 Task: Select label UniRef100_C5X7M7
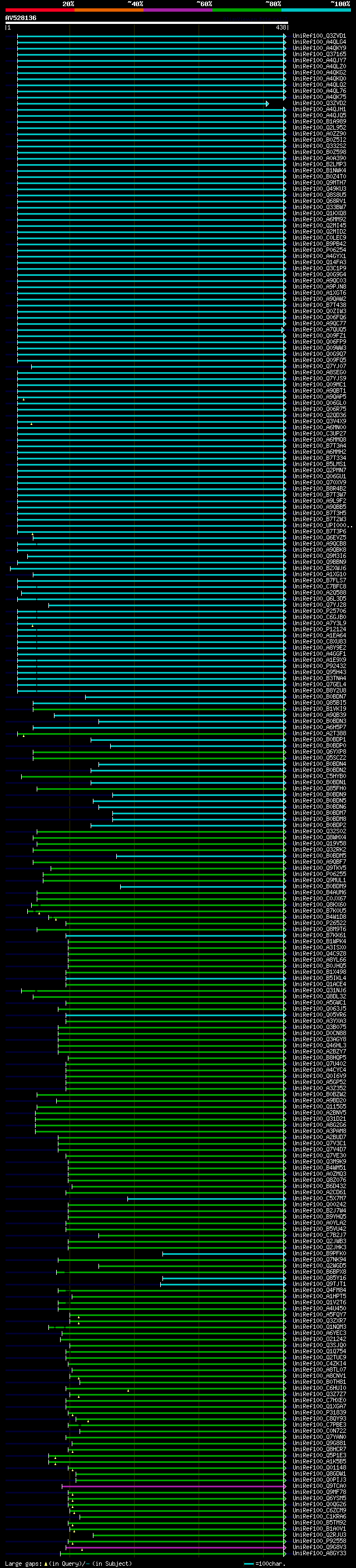319,1199
